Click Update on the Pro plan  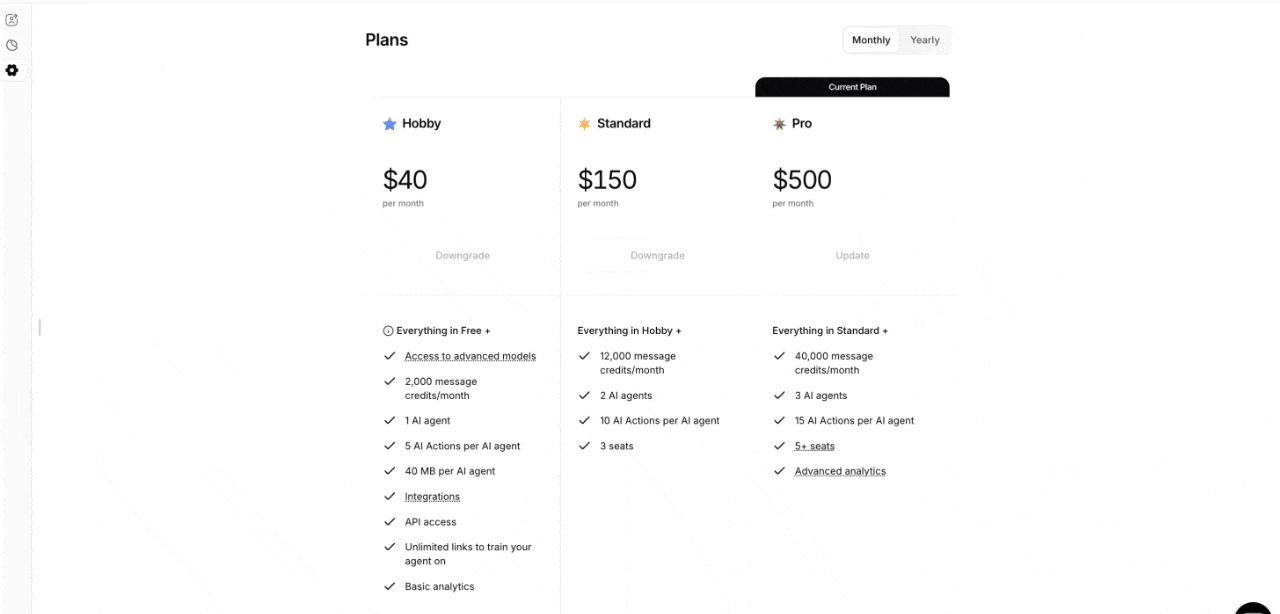(x=852, y=255)
